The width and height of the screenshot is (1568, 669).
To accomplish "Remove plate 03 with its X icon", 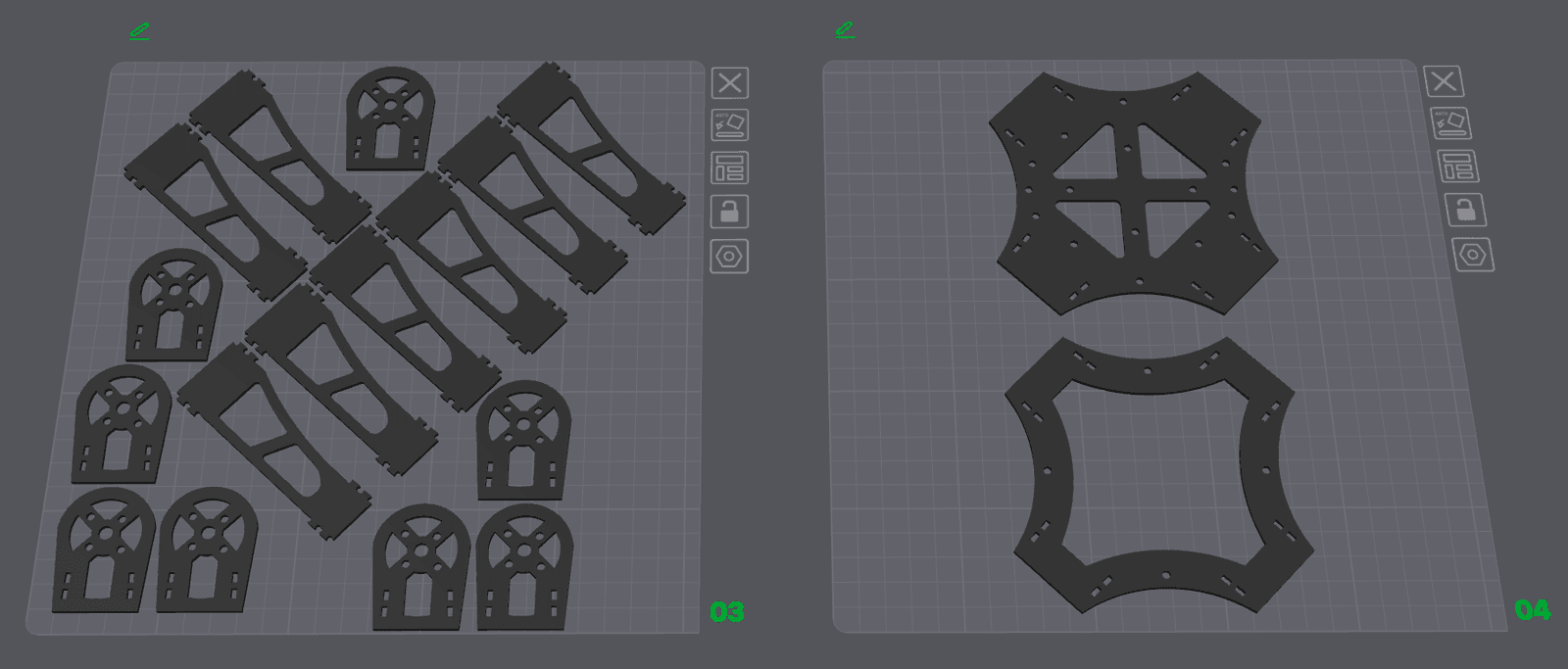I will click(729, 83).
